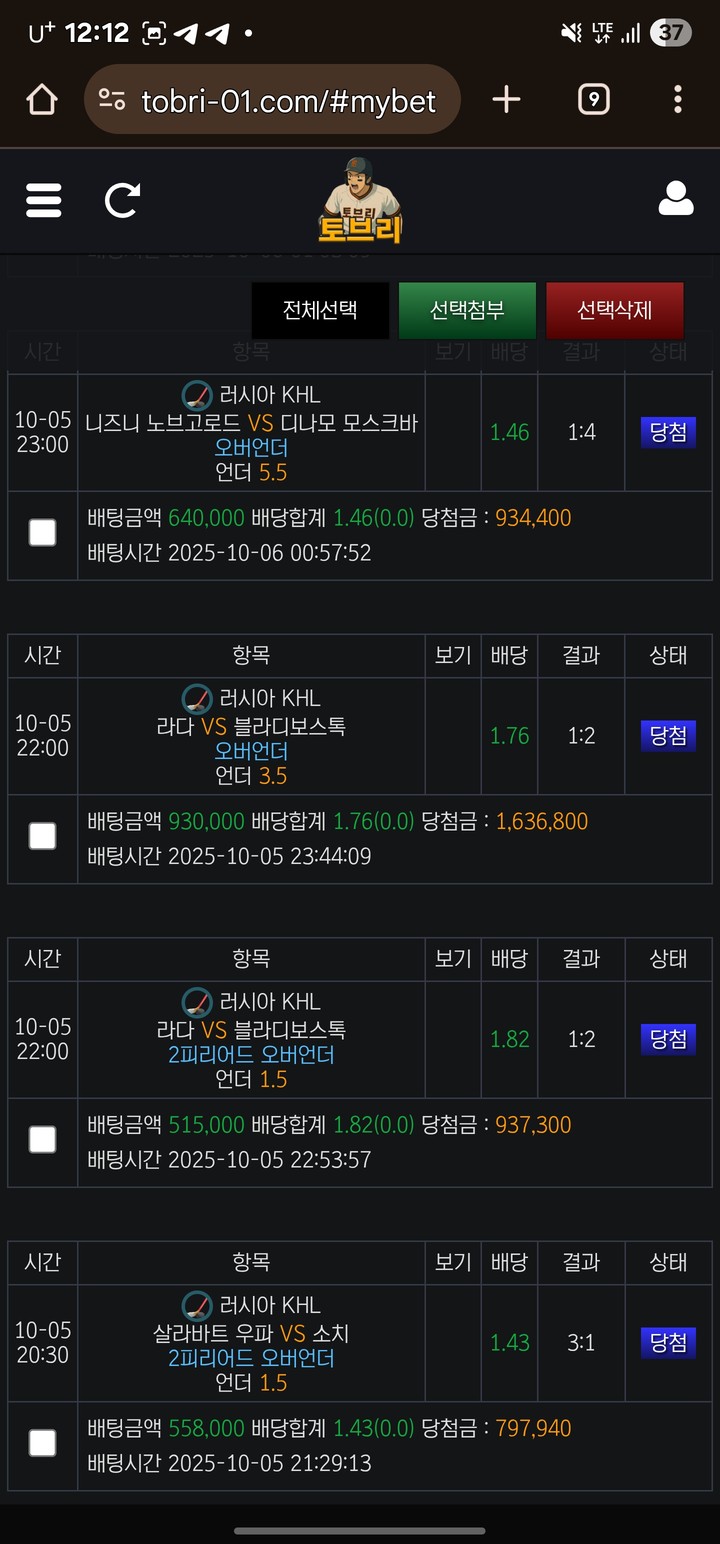This screenshot has width=720, height=1544.
Task: Check the 640,000 bet checkbox
Action: click(42, 533)
